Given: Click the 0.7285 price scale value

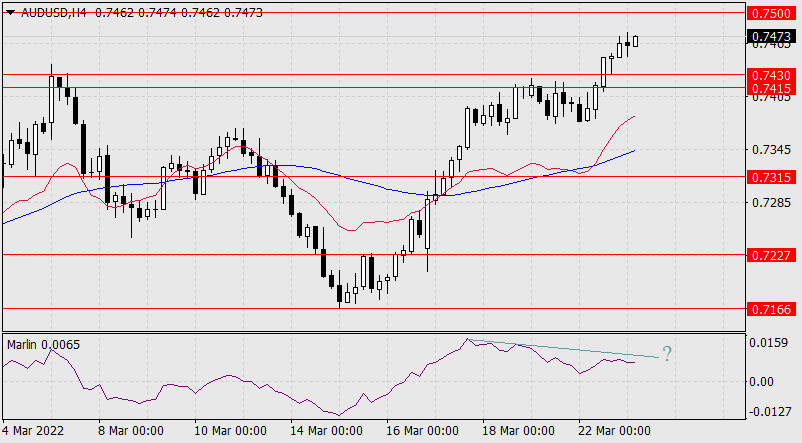Looking at the screenshot, I should (x=771, y=203).
